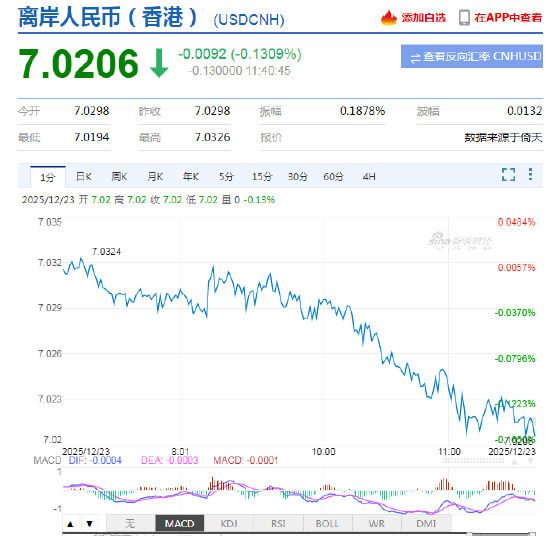Select 无 to disable indicators
Image resolution: width=550 pixels, height=536 pixels.
[130, 524]
